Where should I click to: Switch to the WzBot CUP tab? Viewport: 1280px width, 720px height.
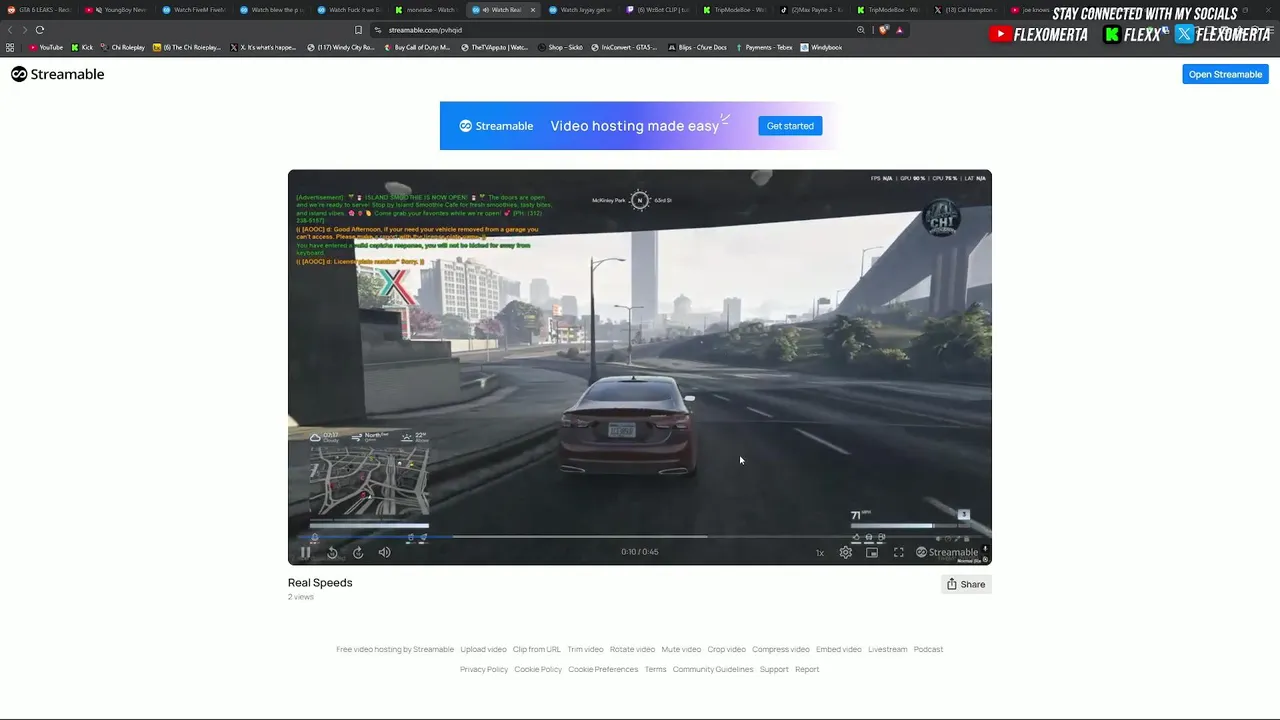click(x=658, y=10)
